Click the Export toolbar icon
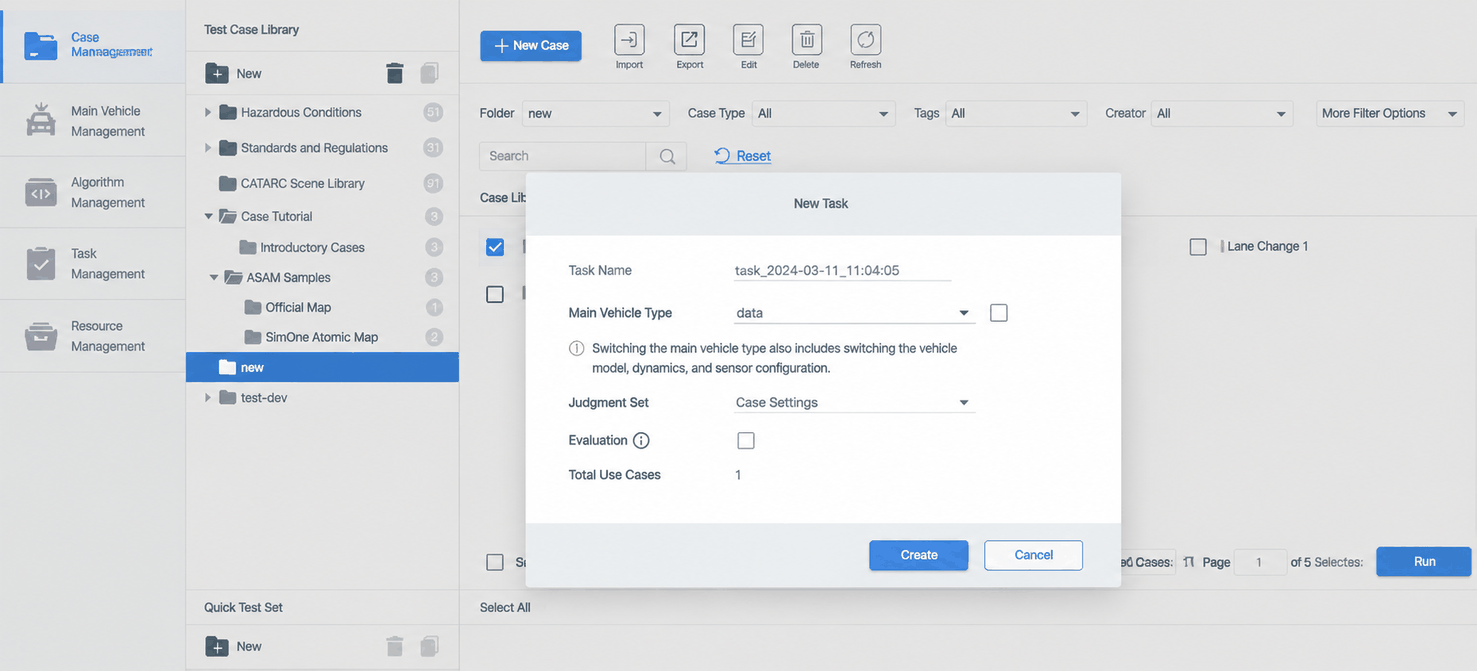This screenshot has height=671, width=1477. [x=689, y=40]
